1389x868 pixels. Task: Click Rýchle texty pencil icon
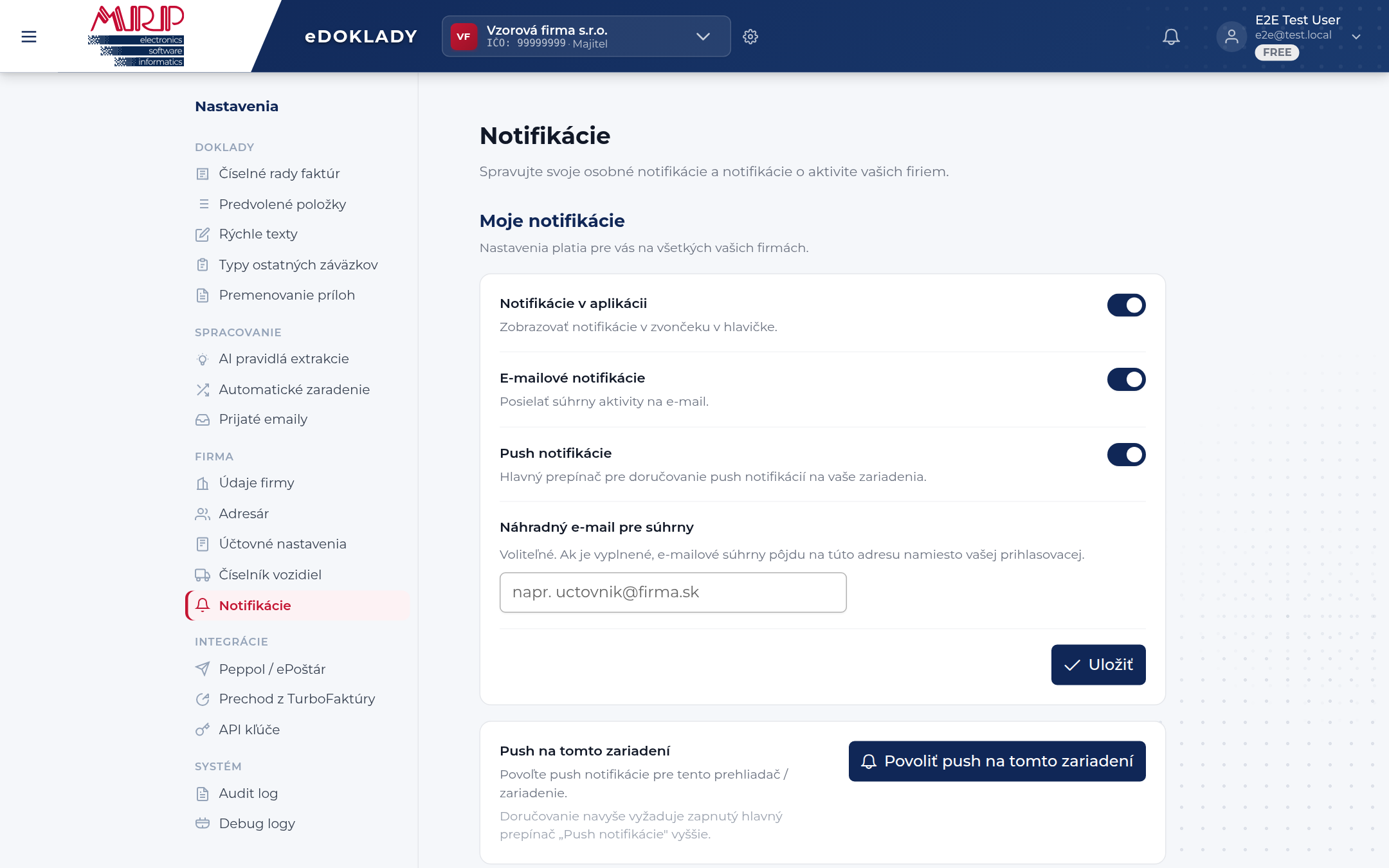203,235
